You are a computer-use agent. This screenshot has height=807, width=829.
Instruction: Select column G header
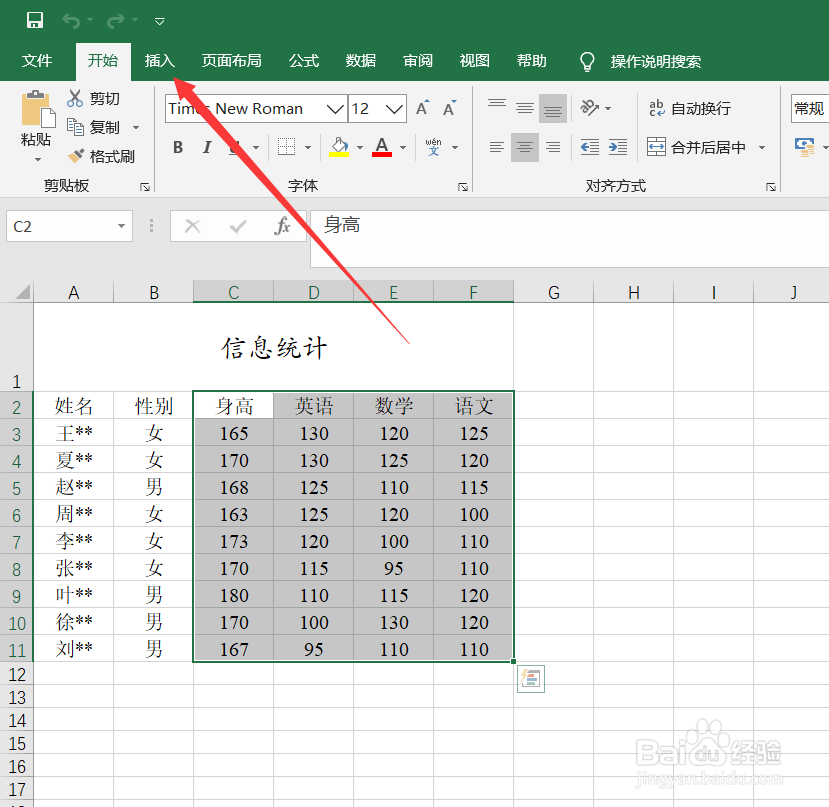pyautogui.click(x=554, y=292)
